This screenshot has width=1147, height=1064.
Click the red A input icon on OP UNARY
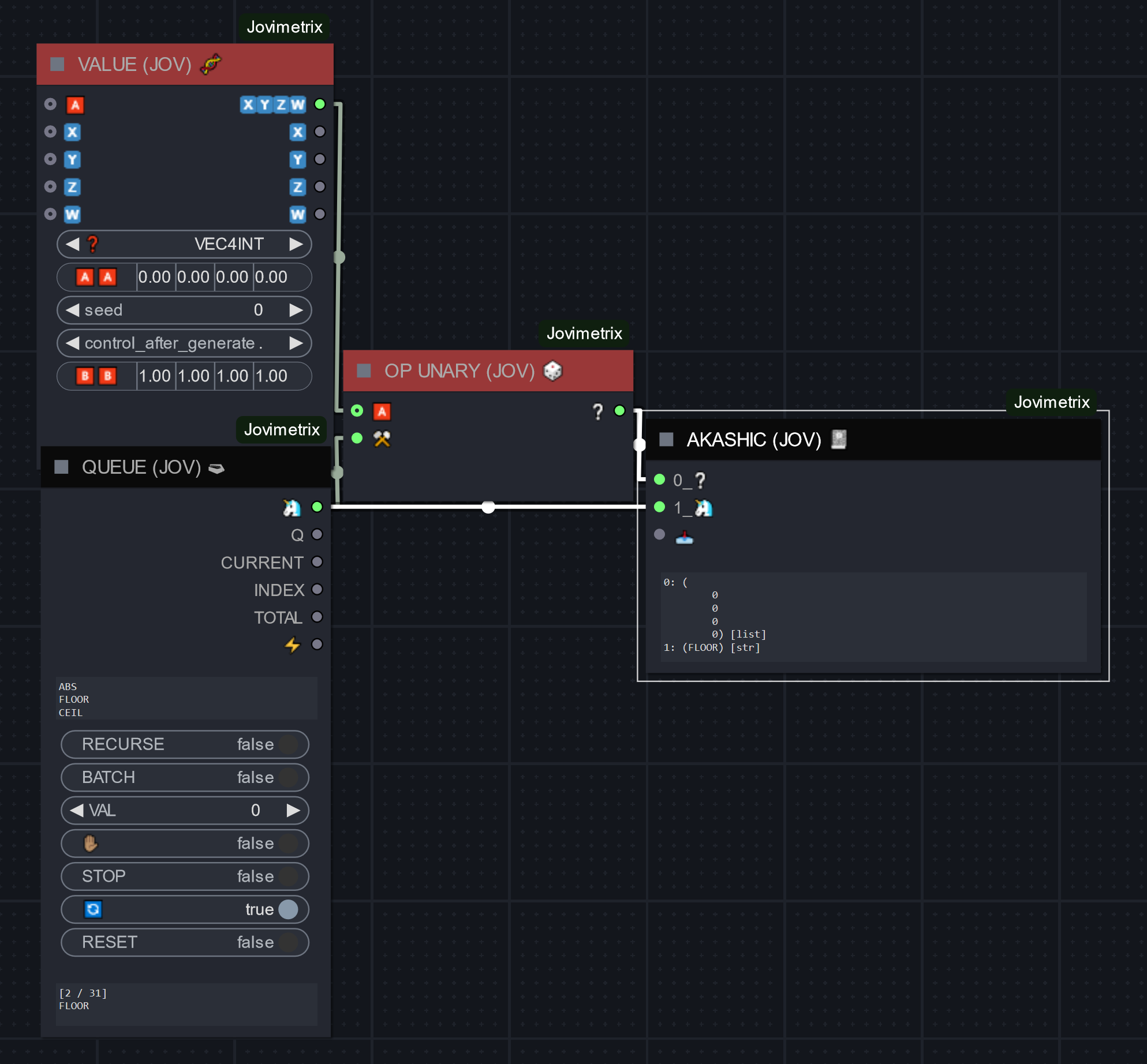[382, 411]
